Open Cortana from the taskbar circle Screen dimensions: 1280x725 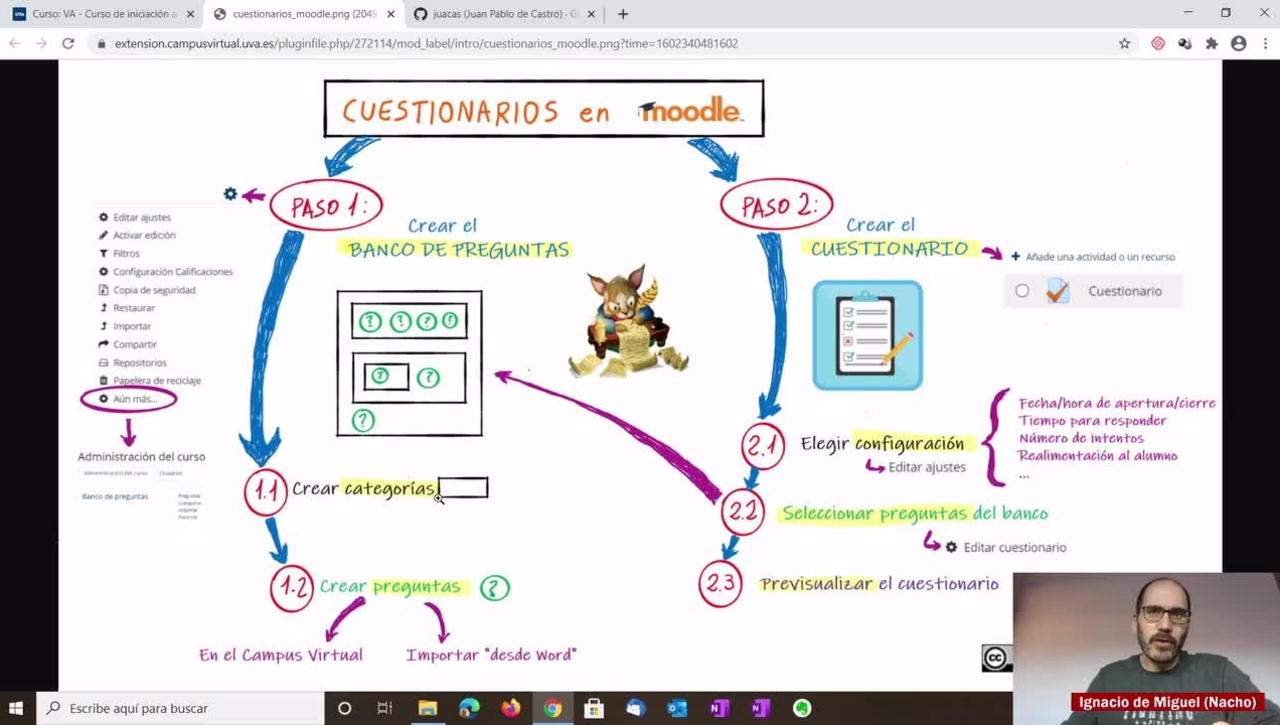(x=344, y=708)
